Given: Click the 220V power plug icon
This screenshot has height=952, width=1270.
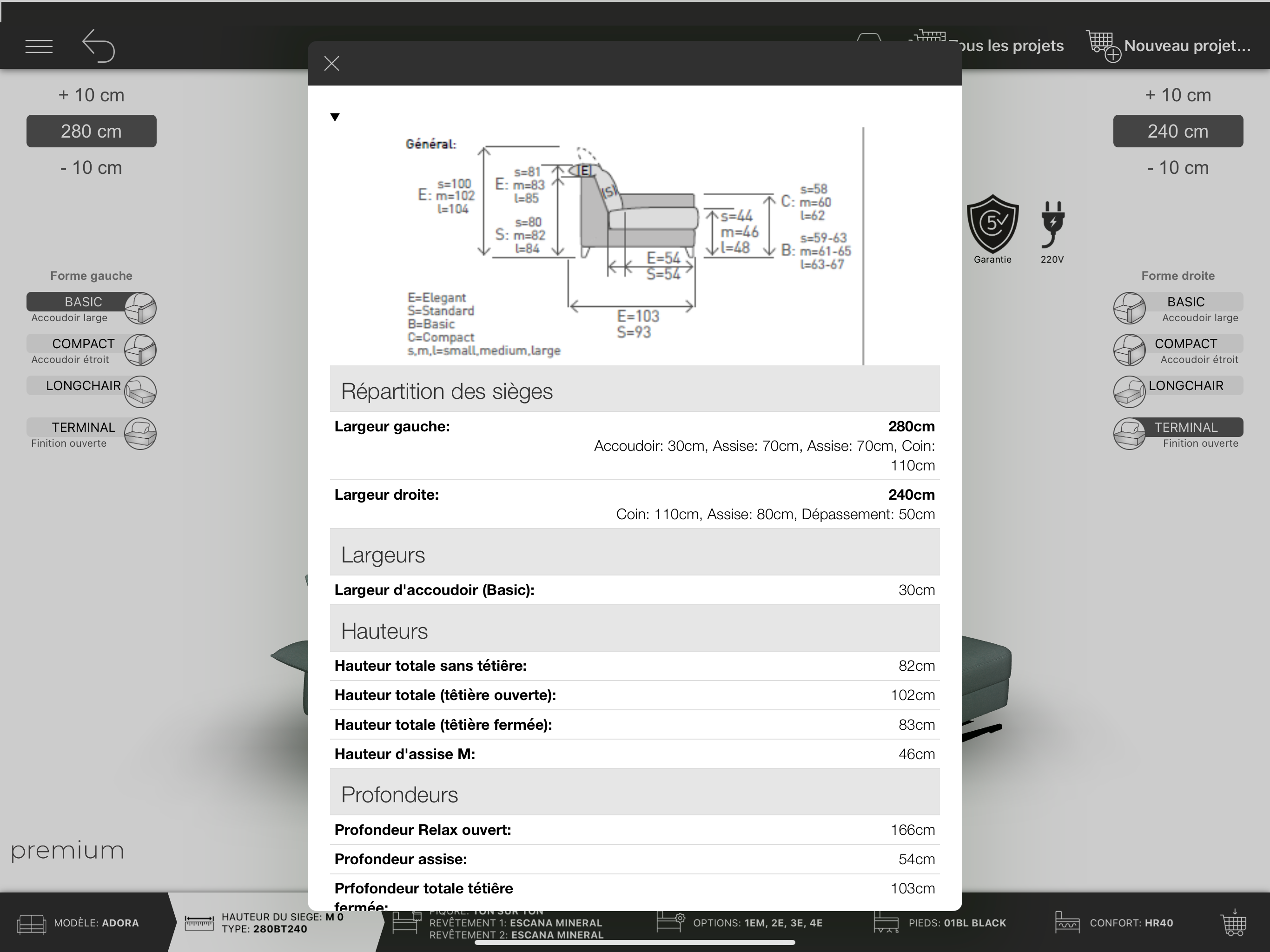Looking at the screenshot, I should point(1052,224).
